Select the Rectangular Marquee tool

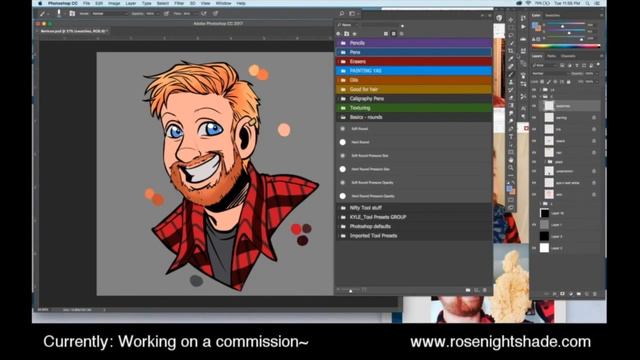[511, 27]
